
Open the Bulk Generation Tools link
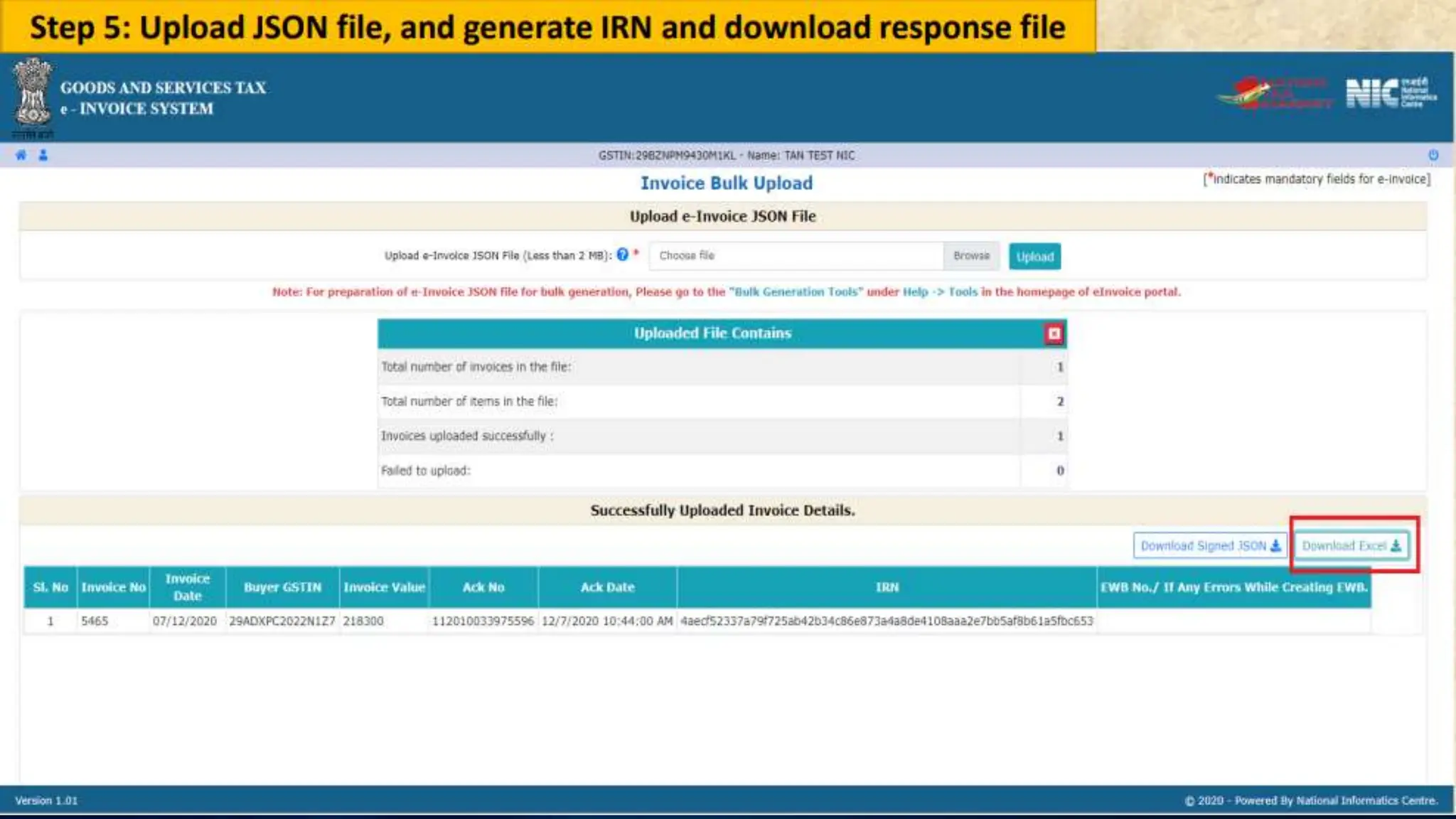[x=797, y=292]
